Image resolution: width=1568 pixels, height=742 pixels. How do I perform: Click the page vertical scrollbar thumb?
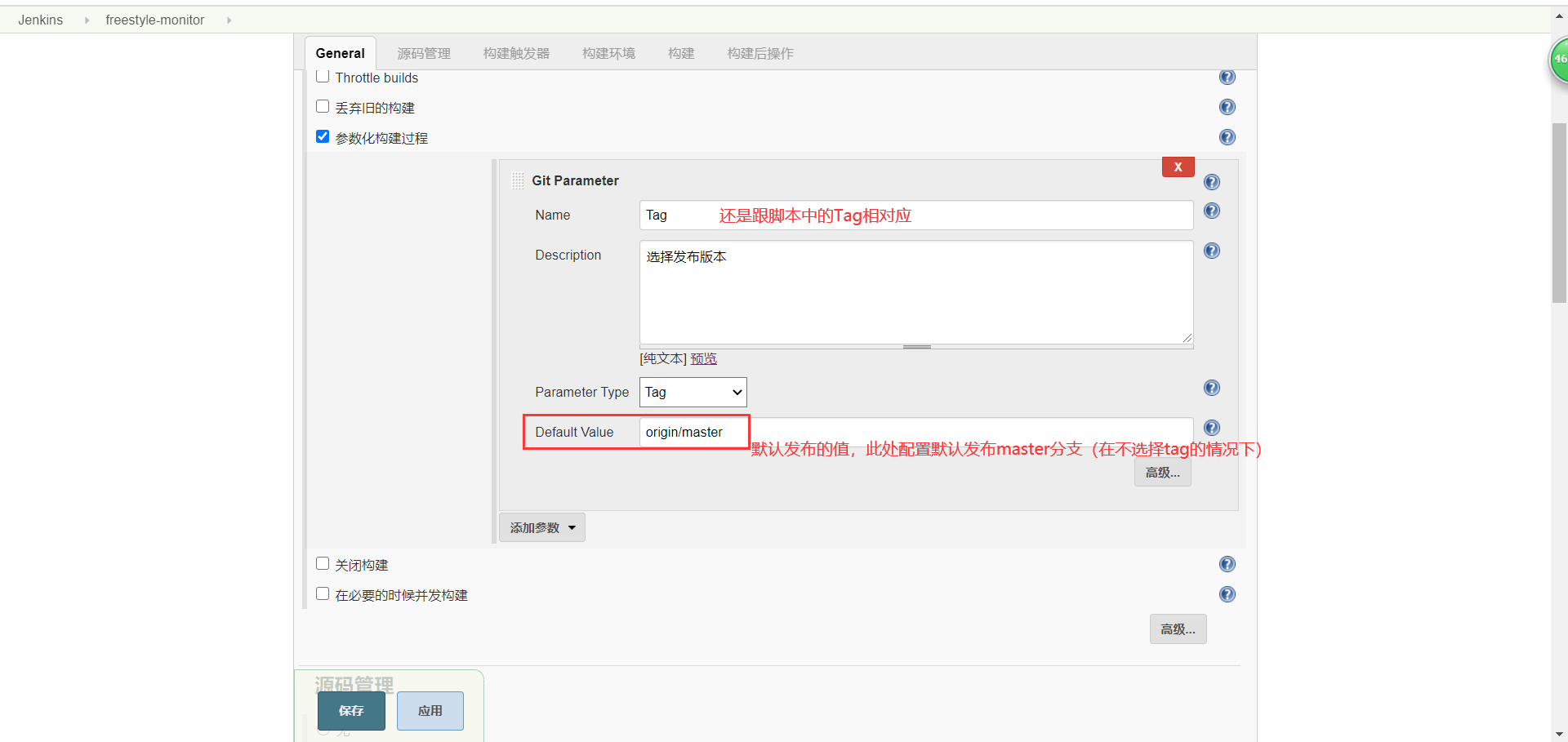[1559, 212]
